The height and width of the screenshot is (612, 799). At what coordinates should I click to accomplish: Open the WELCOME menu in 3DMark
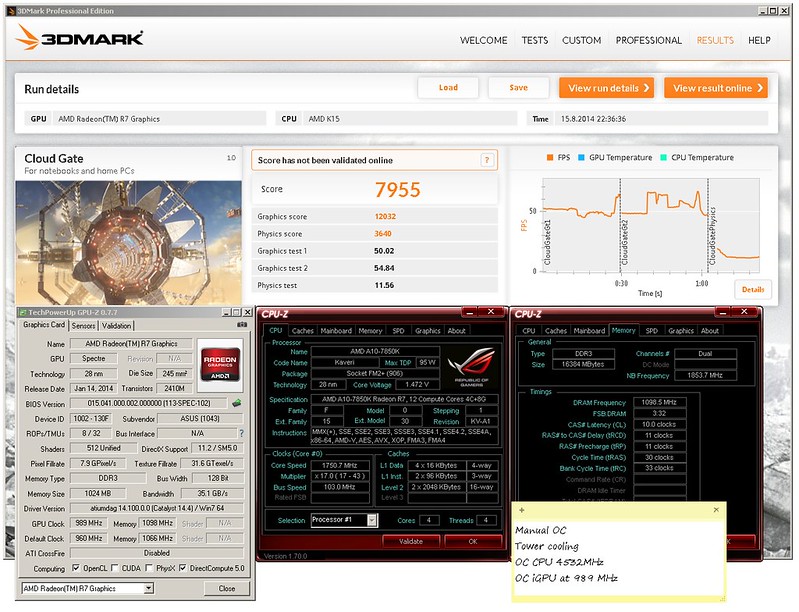pyautogui.click(x=483, y=40)
